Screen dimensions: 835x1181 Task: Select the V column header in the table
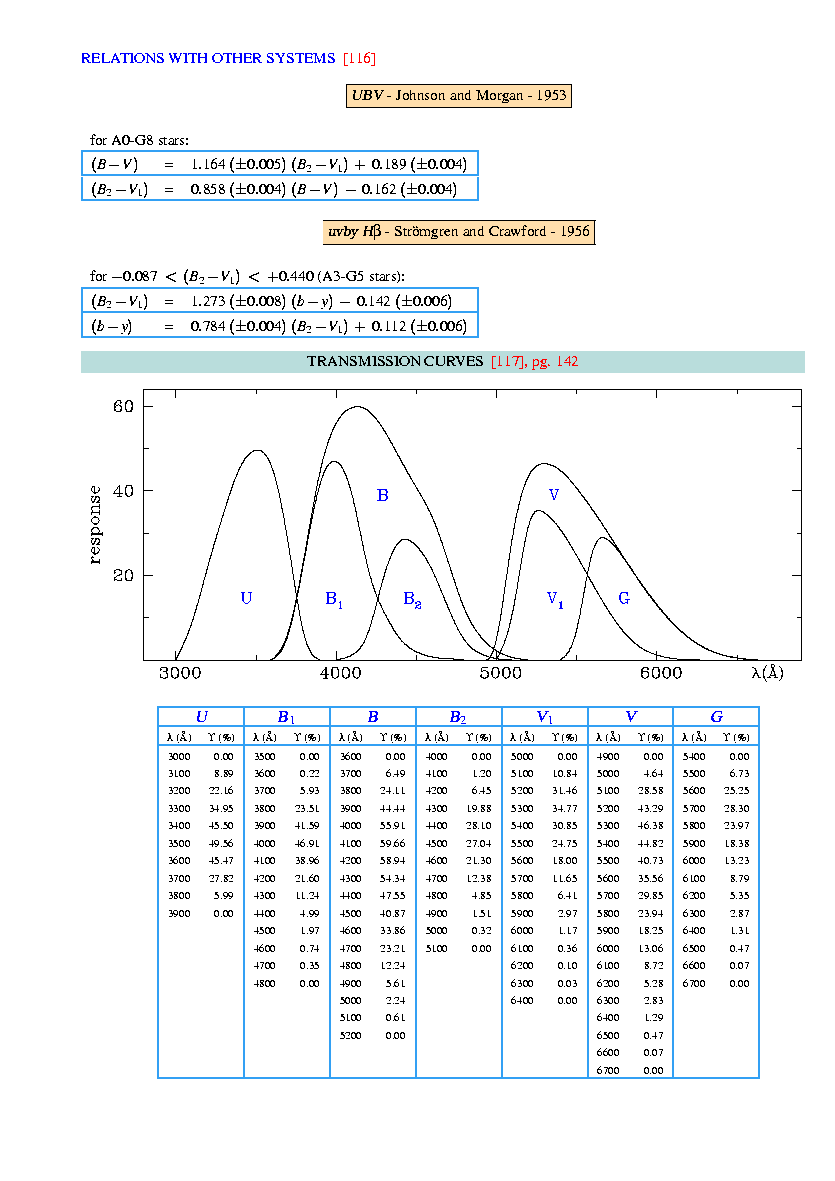pos(631,717)
